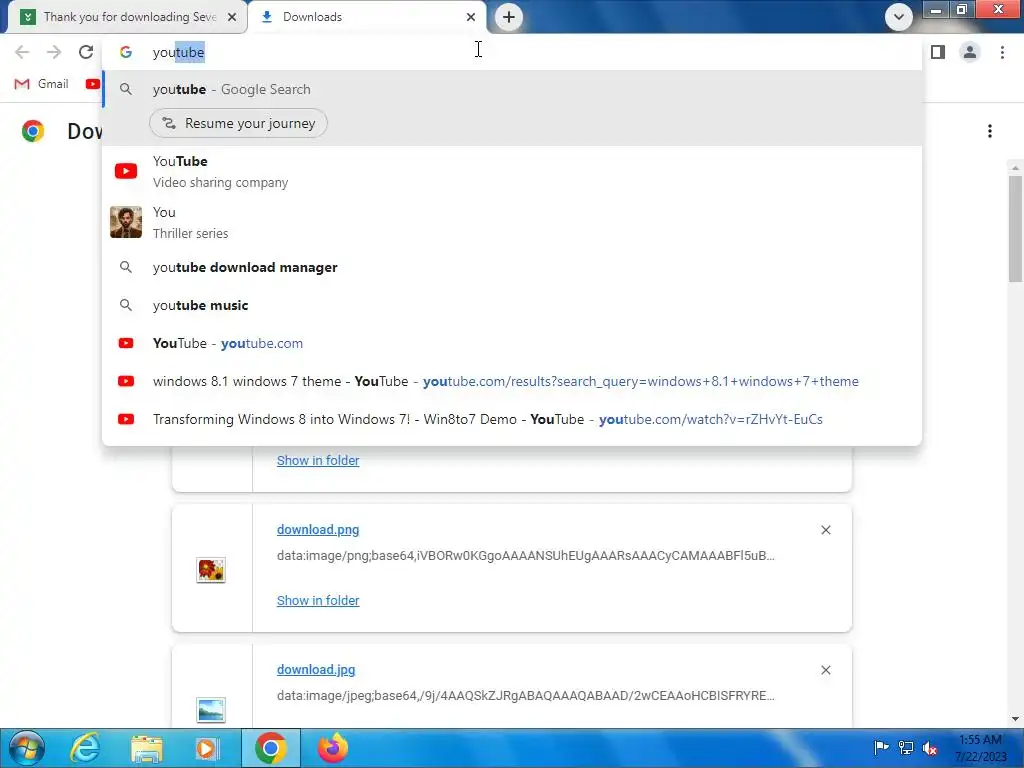Screen dimensions: 1024x768
Task: Open the Action Center flag tray icon
Action: coord(881,748)
